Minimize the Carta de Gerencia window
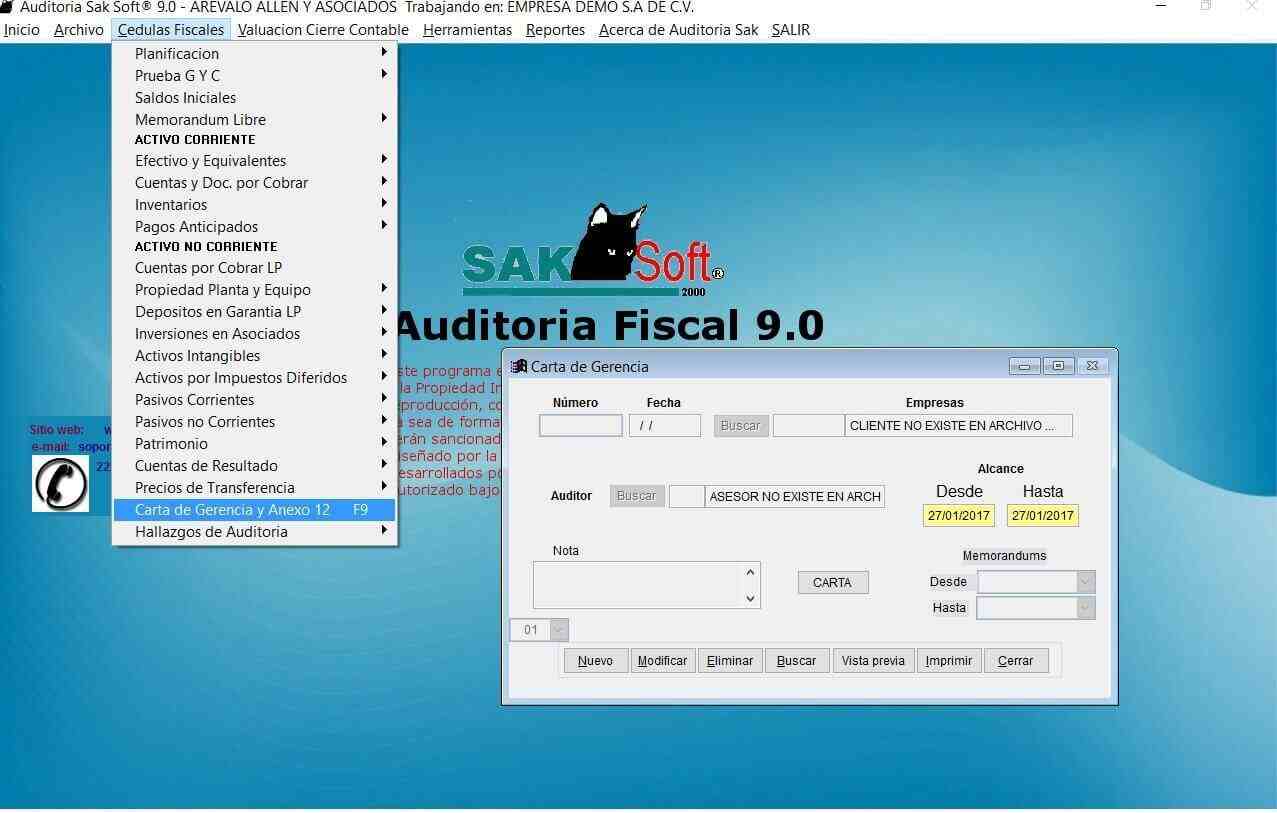The width and height of the screenshot is (1277, 813). coord(1024,366)
